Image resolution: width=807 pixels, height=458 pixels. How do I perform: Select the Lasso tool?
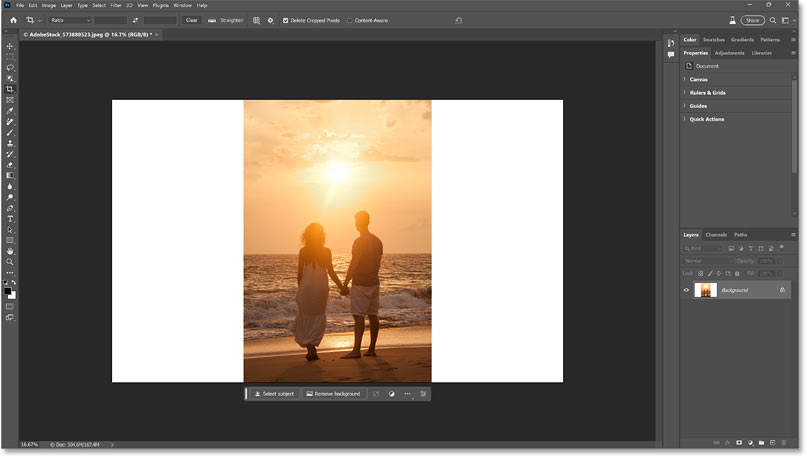(10, 67)
